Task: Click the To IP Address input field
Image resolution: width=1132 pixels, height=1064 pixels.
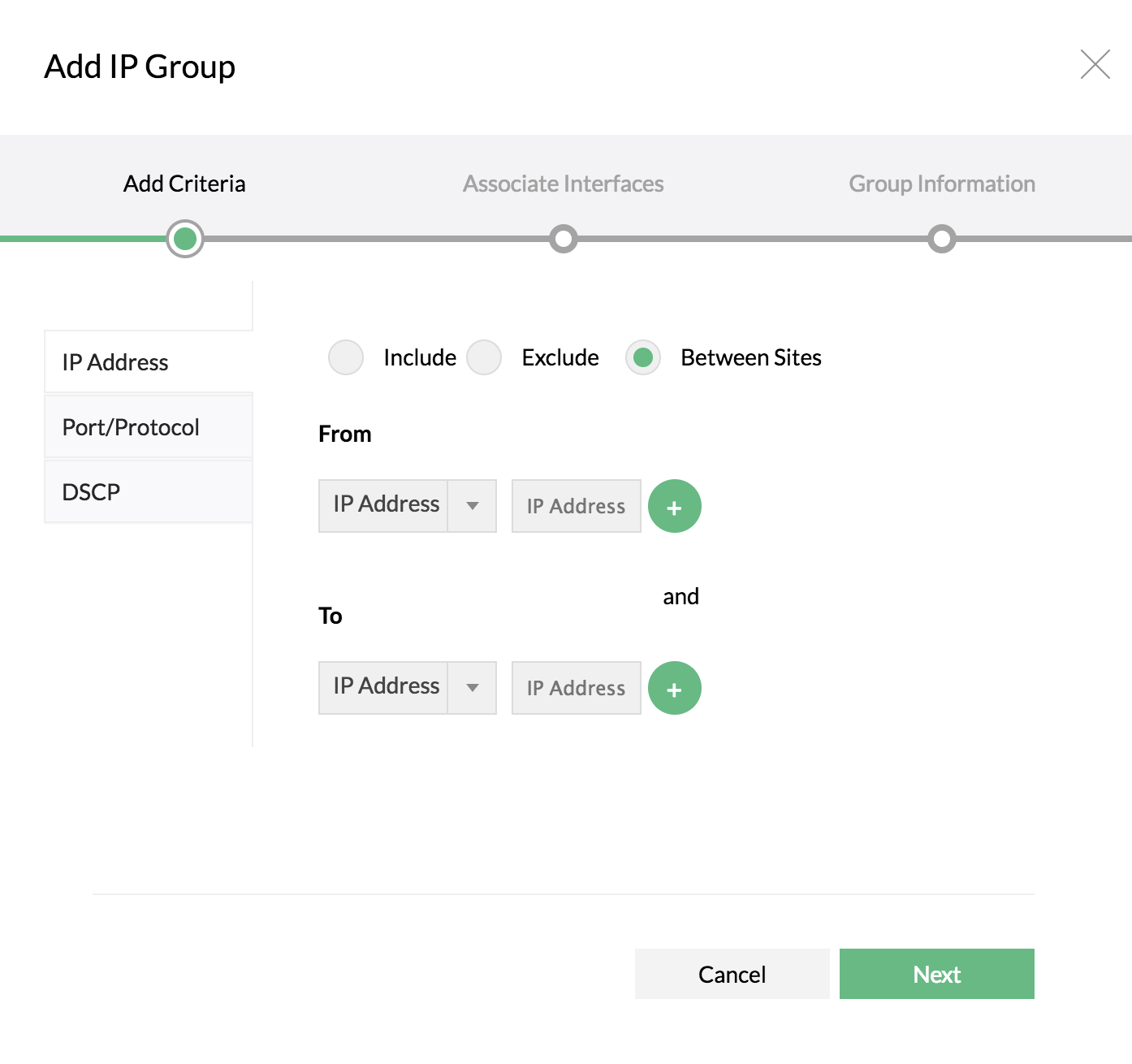Action: click(576, 688)
